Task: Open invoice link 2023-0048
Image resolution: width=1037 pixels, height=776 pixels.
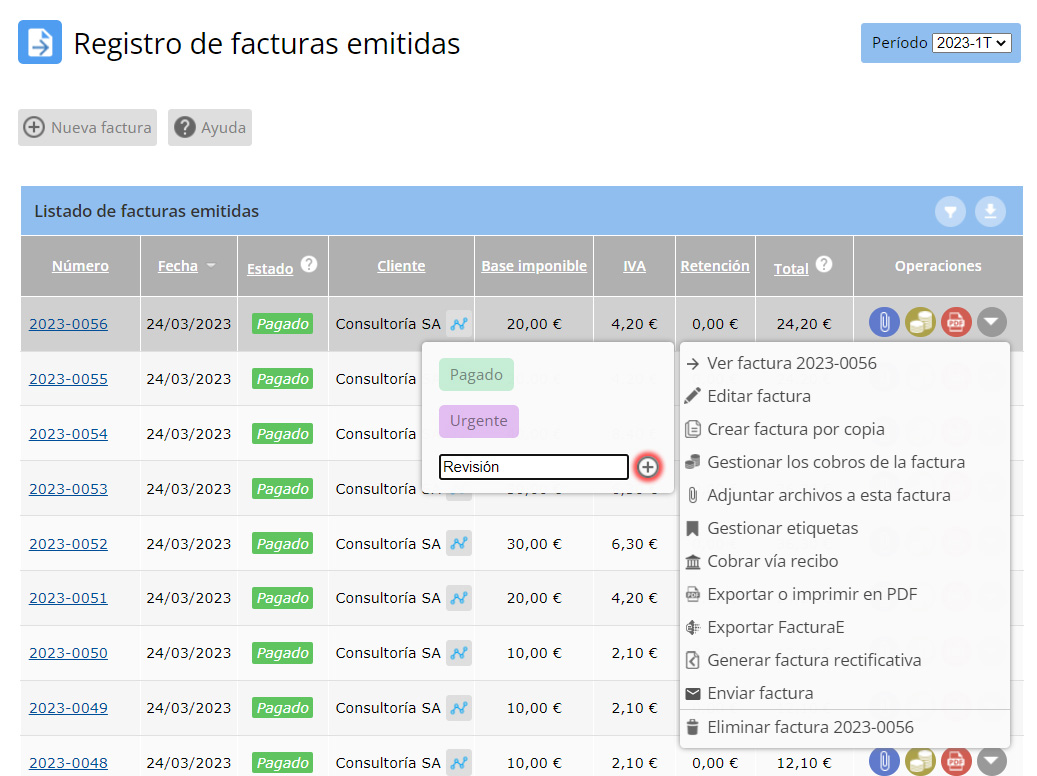Action: (x=68, y=763)
